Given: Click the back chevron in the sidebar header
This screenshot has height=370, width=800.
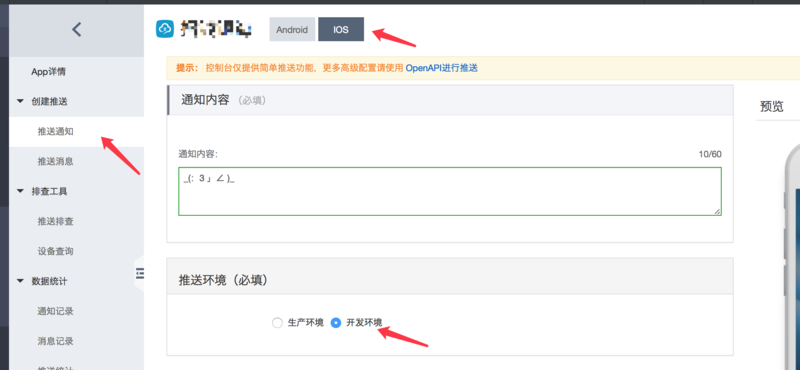Looking at the screenshot, I should (x=77, y=30).
